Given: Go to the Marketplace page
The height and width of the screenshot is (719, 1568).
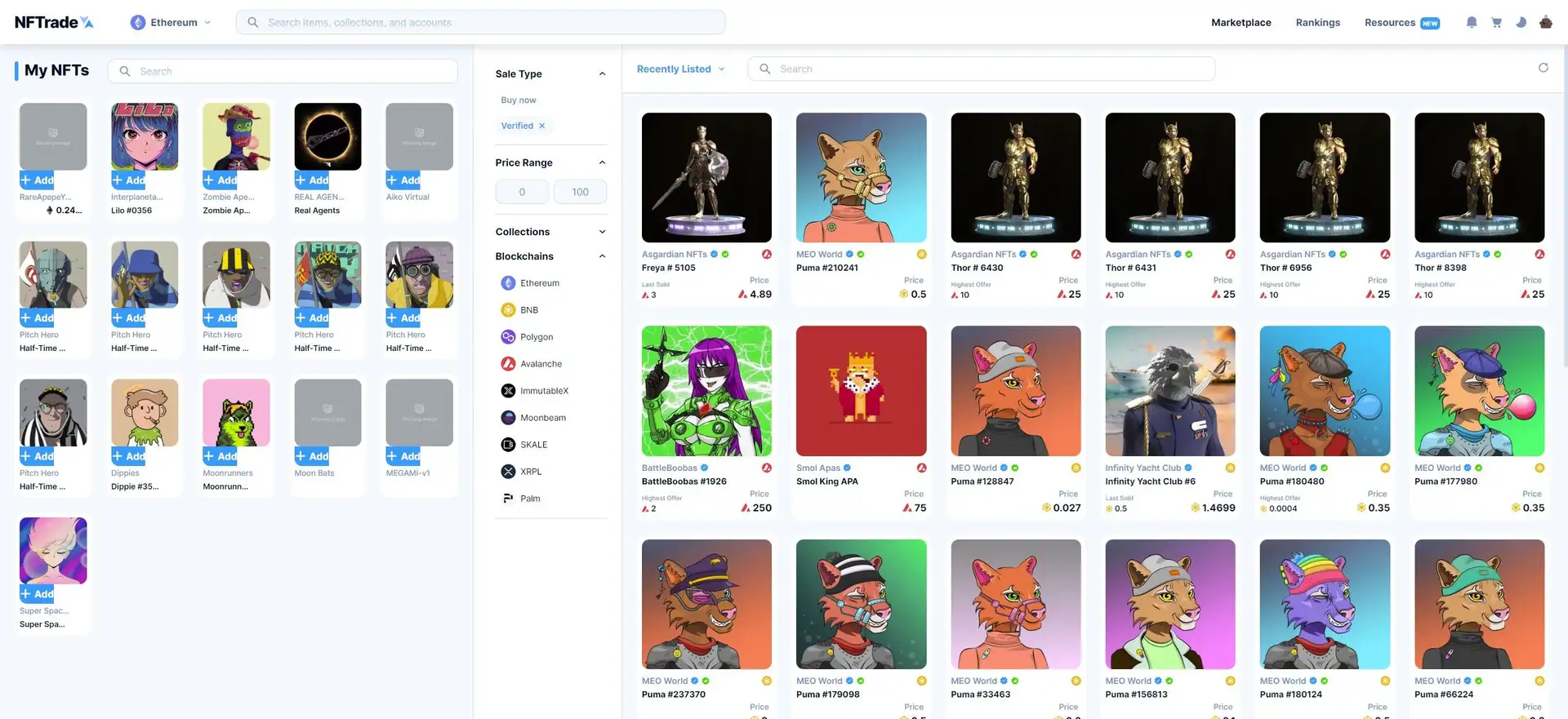Looking at the screenshot, I should click(x=1241, y=23).
